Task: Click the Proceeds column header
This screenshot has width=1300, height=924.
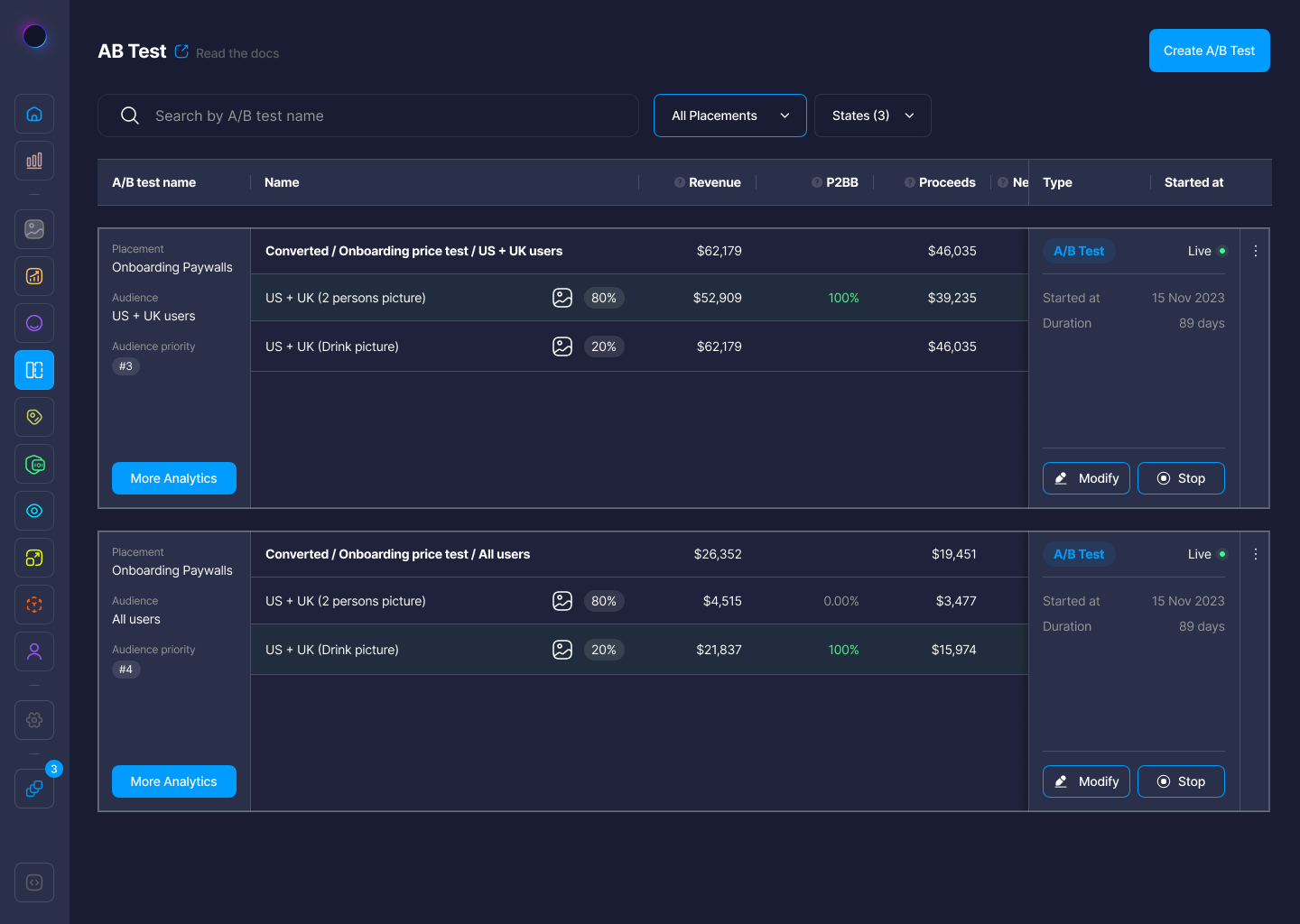Action: [x=946, y=182]
